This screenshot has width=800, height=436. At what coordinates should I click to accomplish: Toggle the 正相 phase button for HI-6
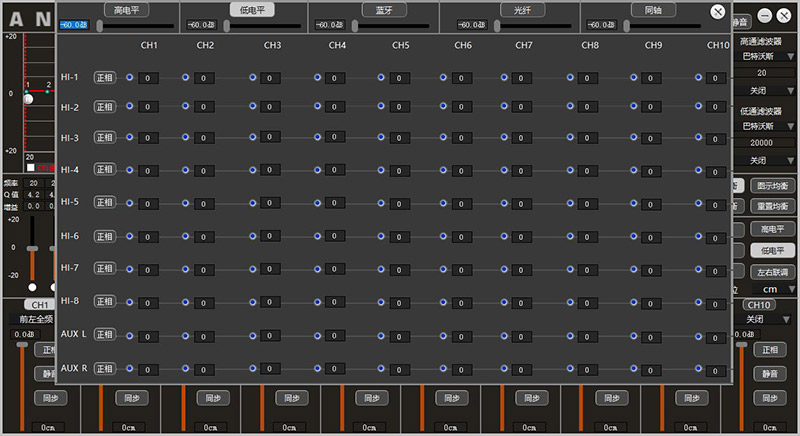pos(104,236)
